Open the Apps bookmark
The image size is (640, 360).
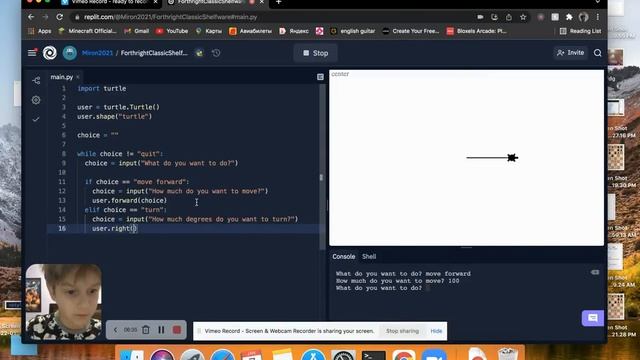click(x=40, y=31)
